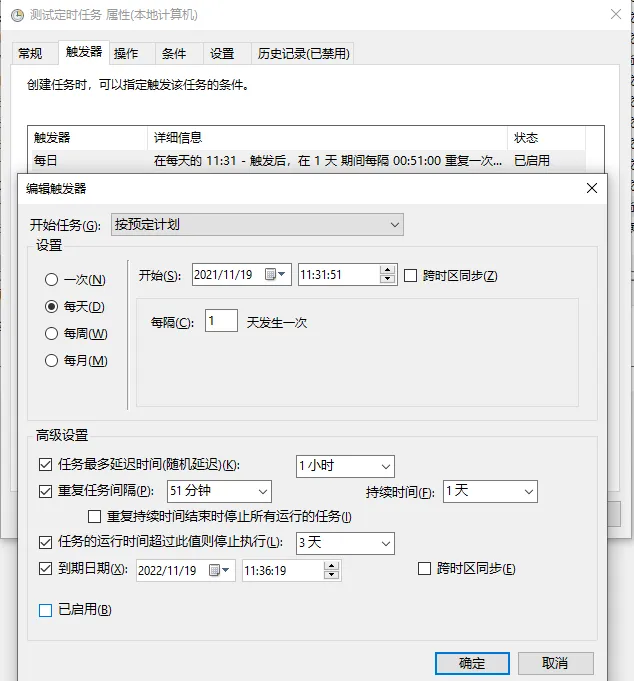Open the 2021/11/19 start date dropdown
This screenshot has width=634, height=681.
281,274
